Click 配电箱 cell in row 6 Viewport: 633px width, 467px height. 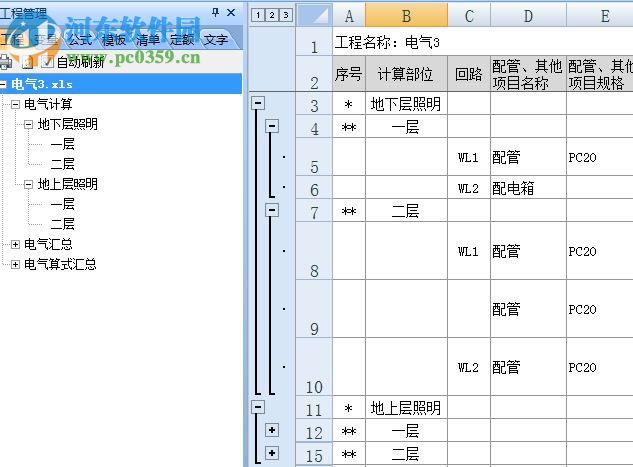coord(528,188)
